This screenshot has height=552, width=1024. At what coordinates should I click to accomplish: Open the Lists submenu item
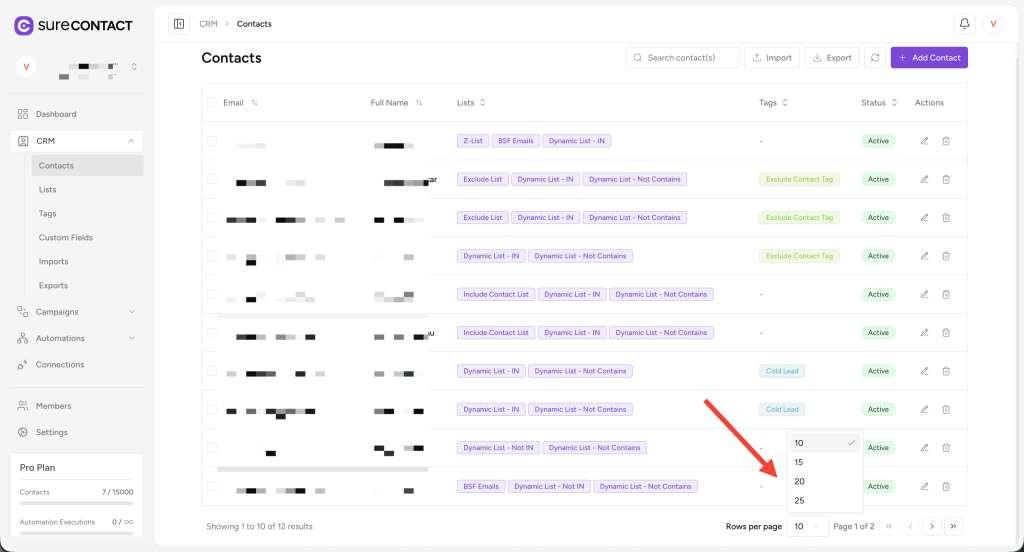click(x=48, y=190)
